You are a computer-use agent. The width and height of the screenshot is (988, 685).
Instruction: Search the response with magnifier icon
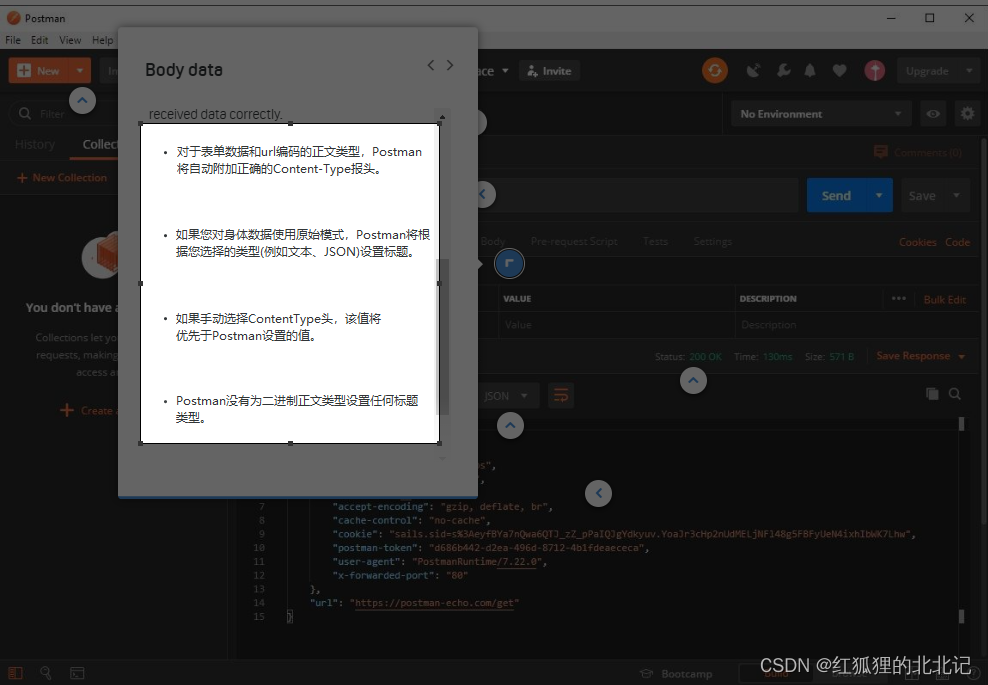point(955,394)
